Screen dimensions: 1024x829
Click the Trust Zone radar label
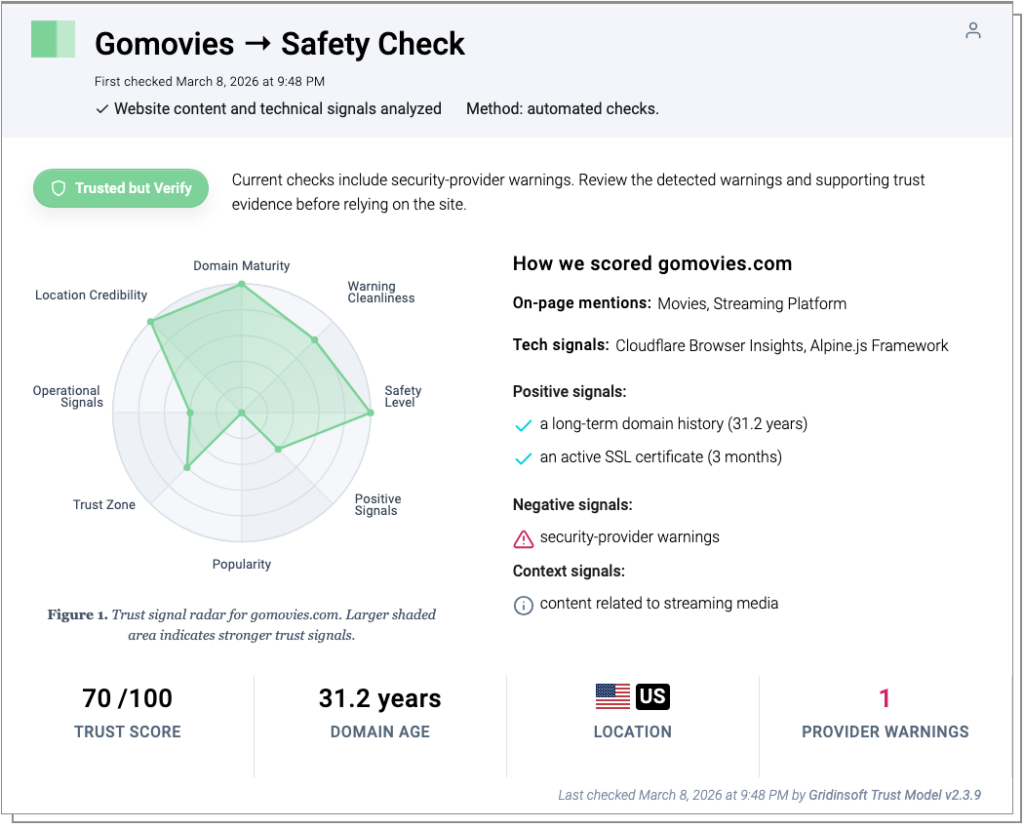[x=104, y=504]
